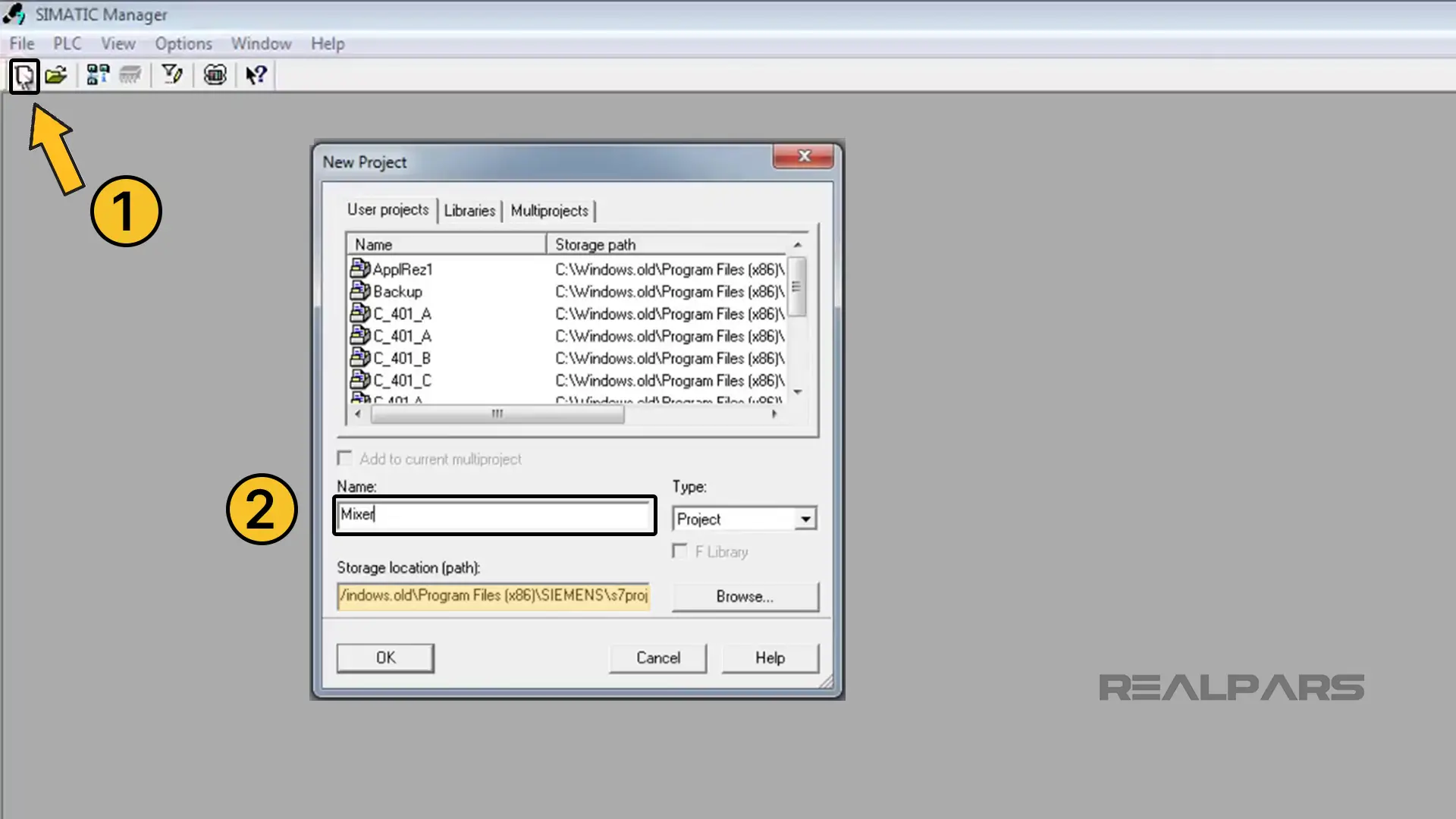
Task: Click the Simulation on/off toolbar icon
Action: pyautogui.click(x=215, y=74)
